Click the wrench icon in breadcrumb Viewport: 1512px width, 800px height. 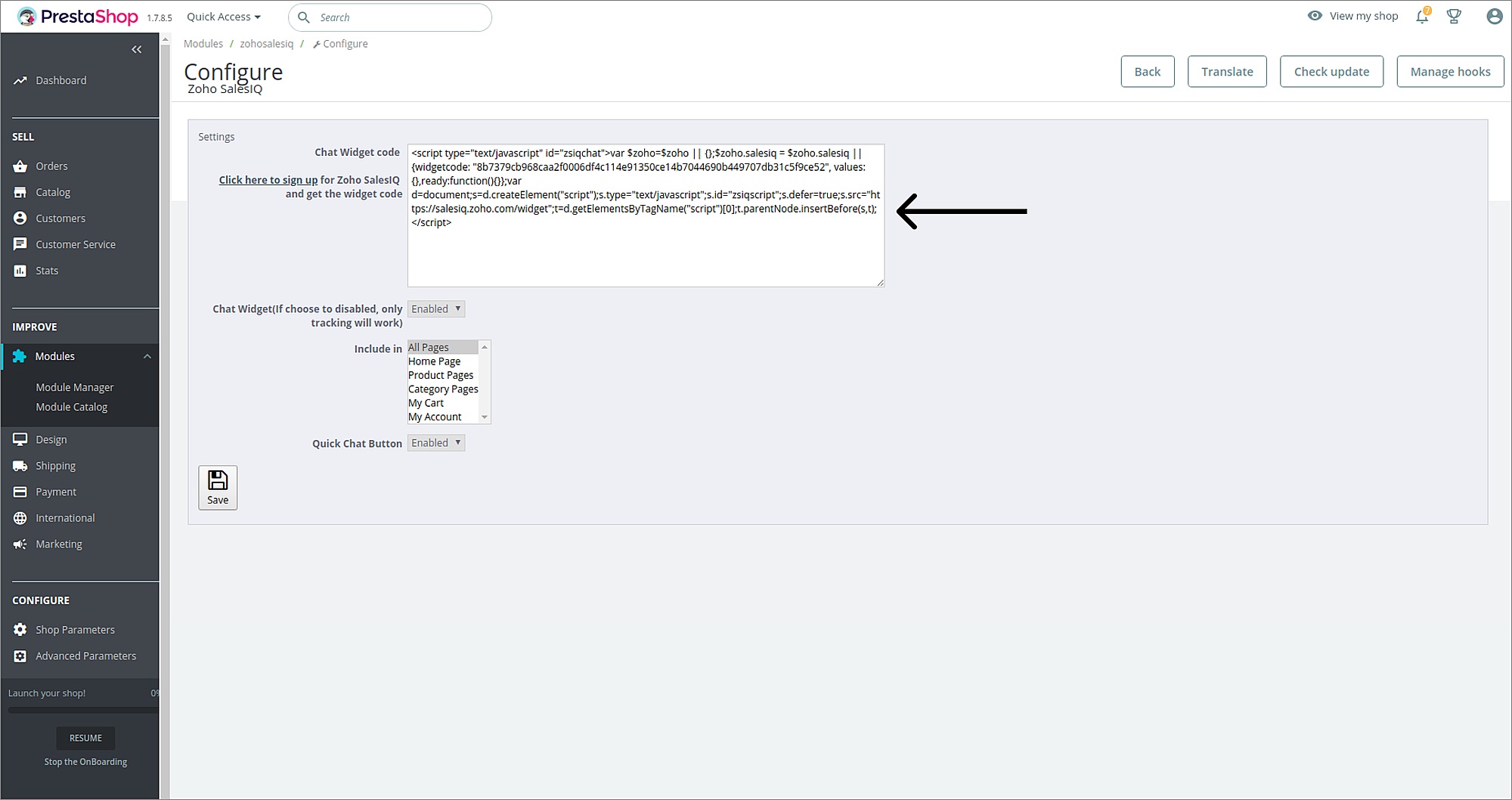[317, 45]
